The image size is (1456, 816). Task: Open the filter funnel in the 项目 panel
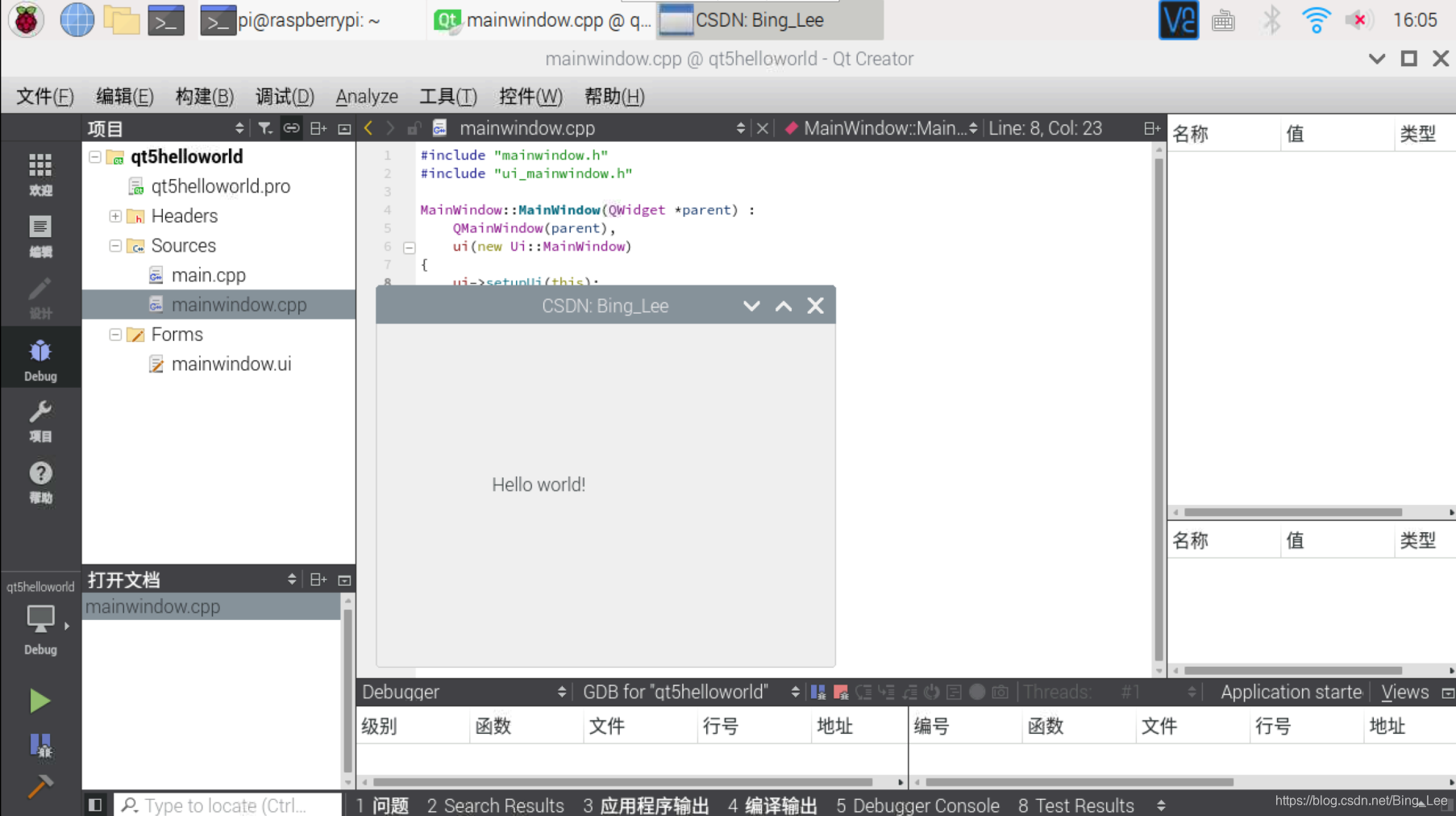(x=264, y=127)
